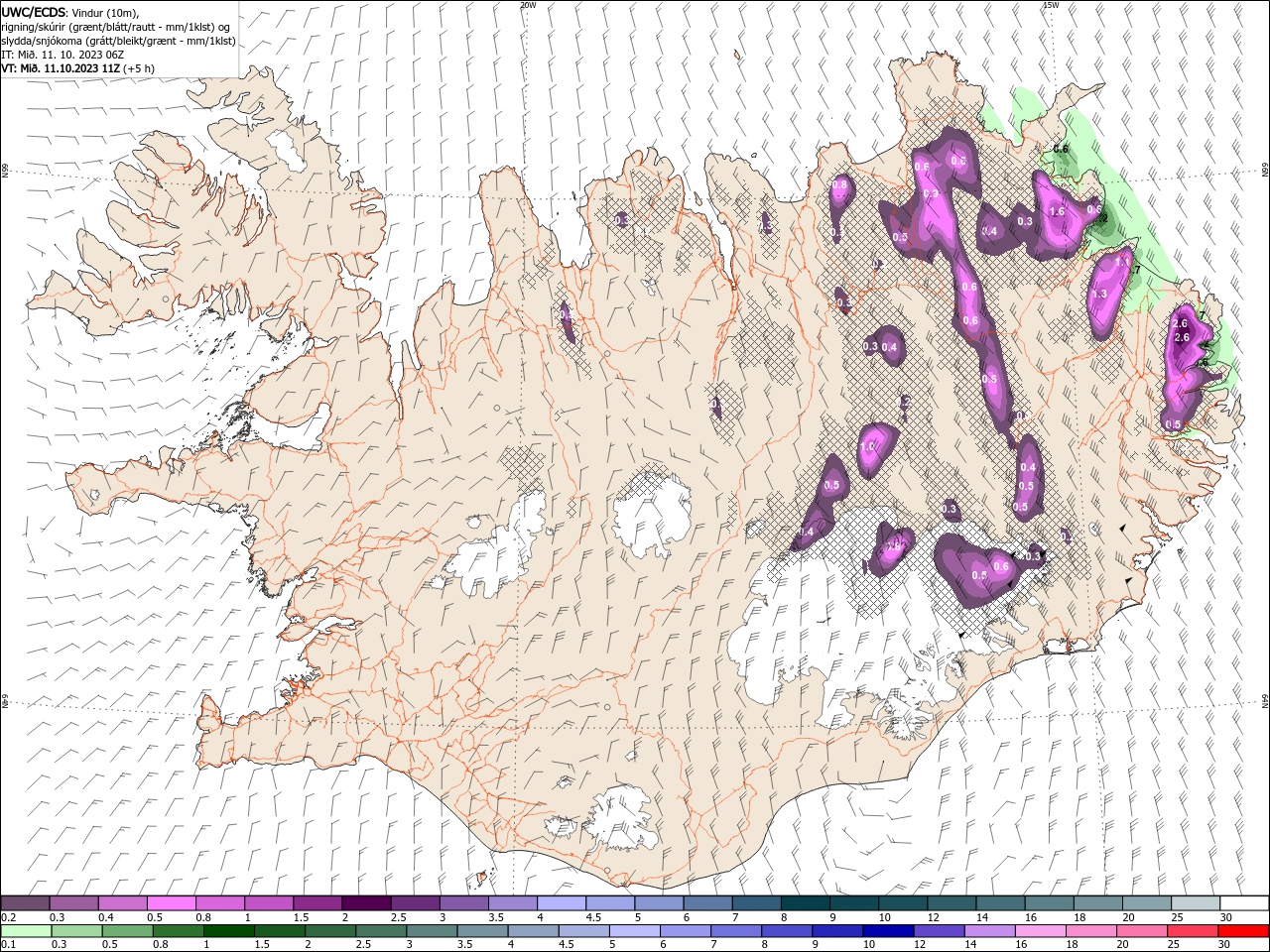Click the palest green lower swatch at 0.1
The height and width of the screenshot is (952, 1270).
point(25,931)
